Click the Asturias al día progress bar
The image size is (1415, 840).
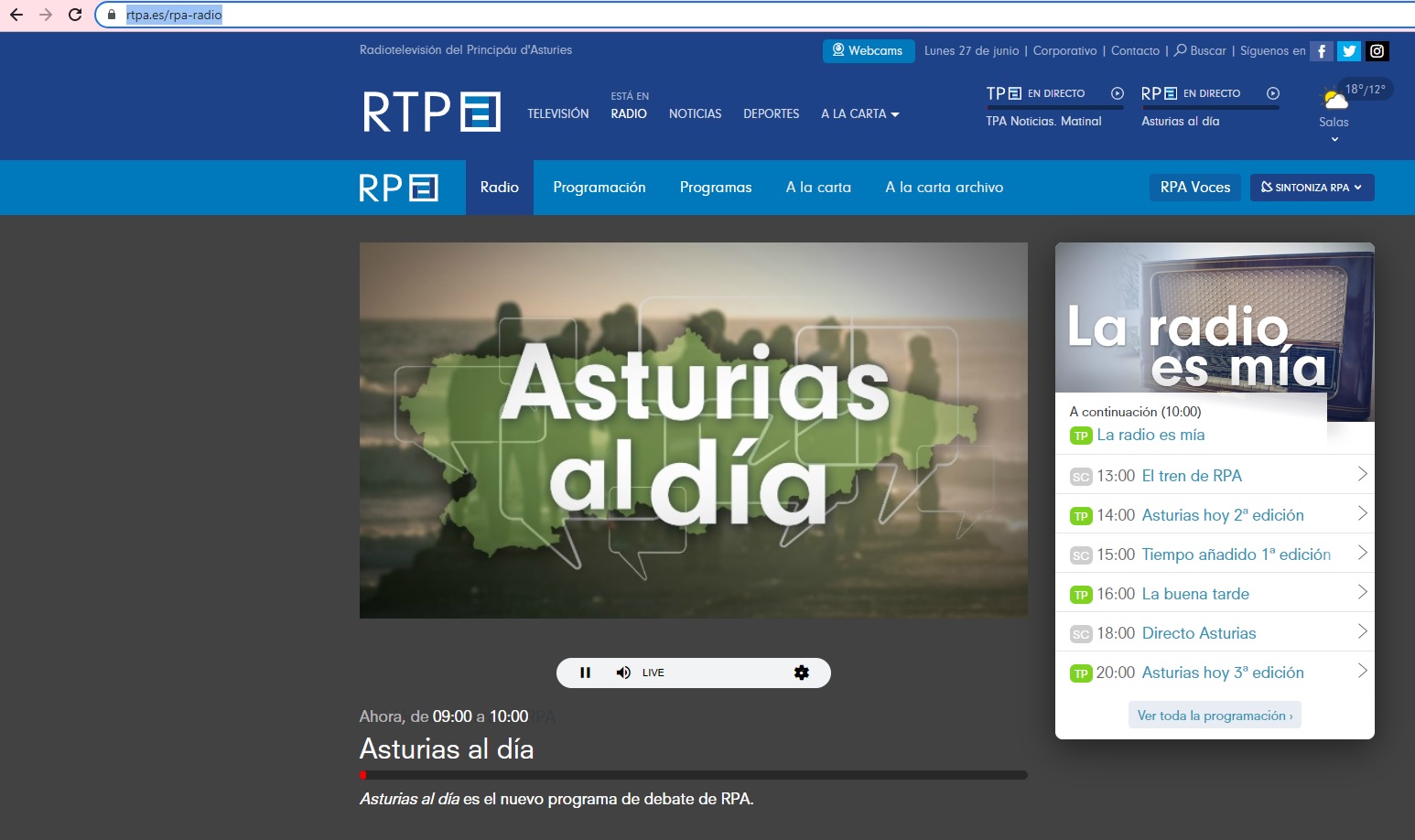point(693,775)
